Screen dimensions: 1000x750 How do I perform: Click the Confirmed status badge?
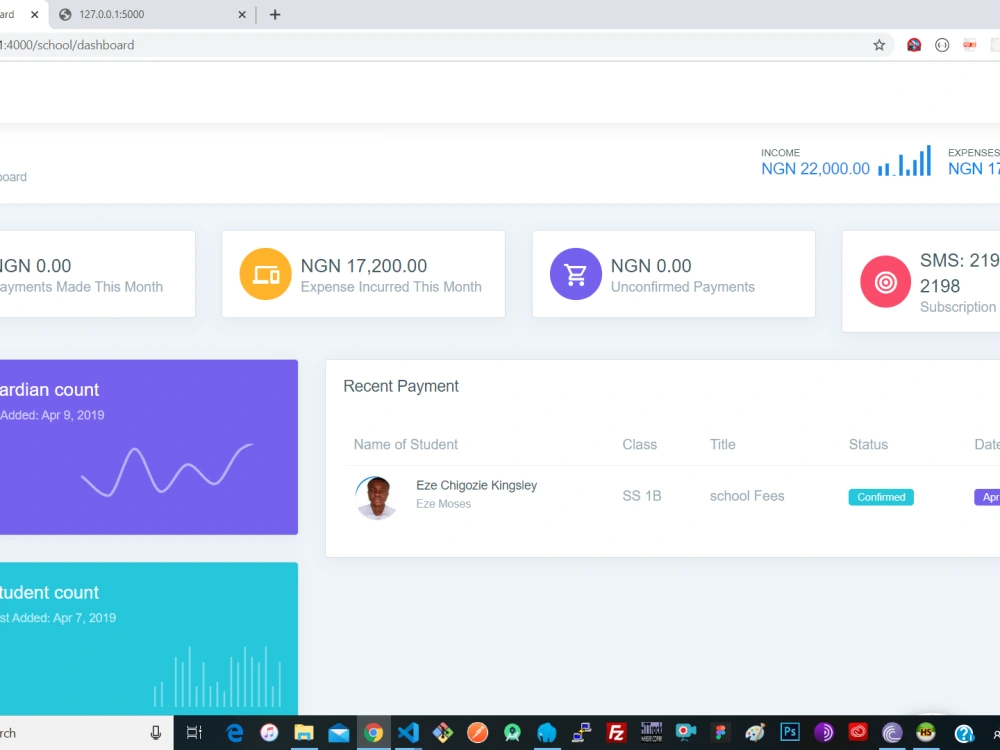pyautogui.click(x=881, y=497)
